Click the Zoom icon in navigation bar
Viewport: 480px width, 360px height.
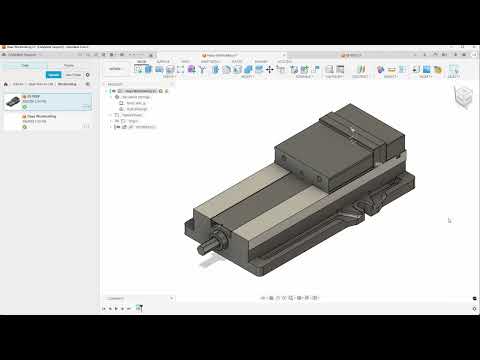coord(284,298)
